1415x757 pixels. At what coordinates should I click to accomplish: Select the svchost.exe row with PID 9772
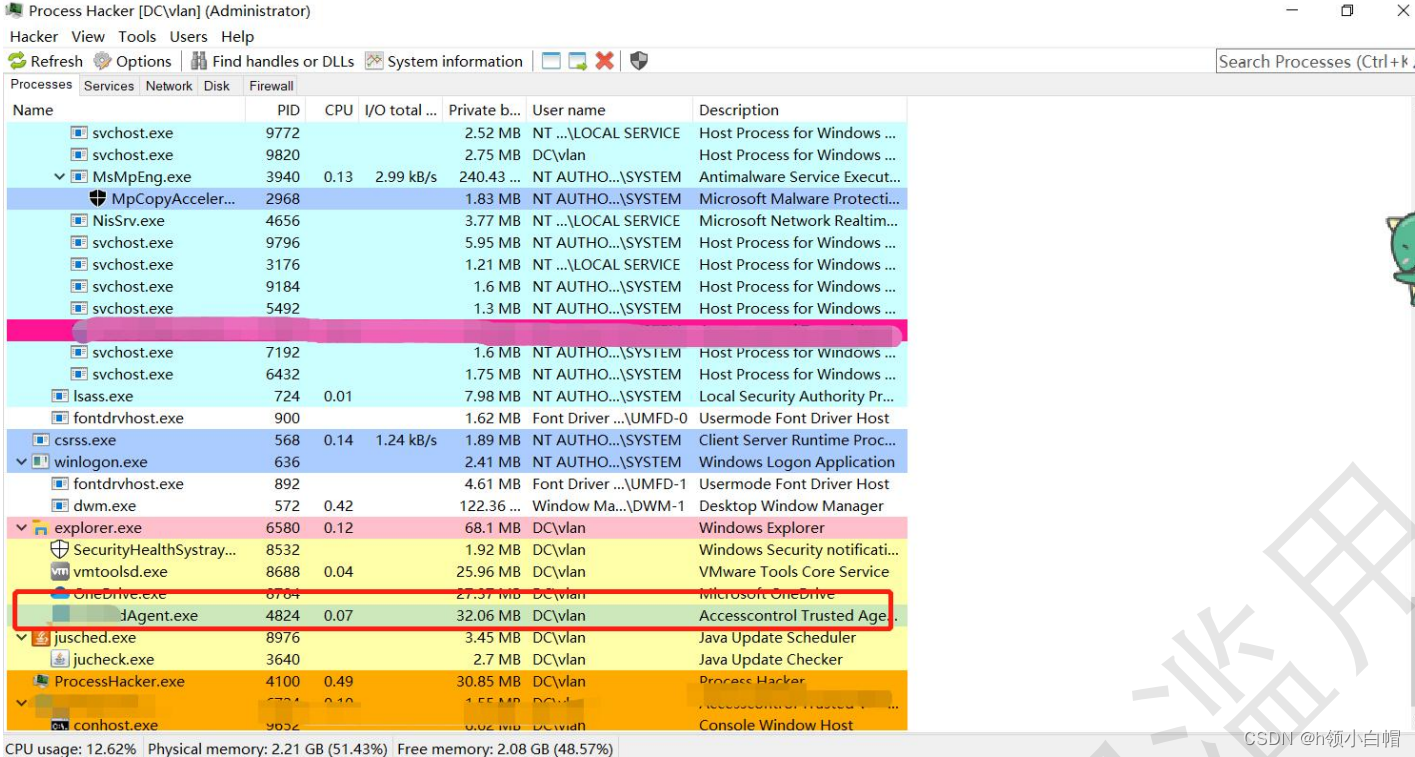click(456, 133)
